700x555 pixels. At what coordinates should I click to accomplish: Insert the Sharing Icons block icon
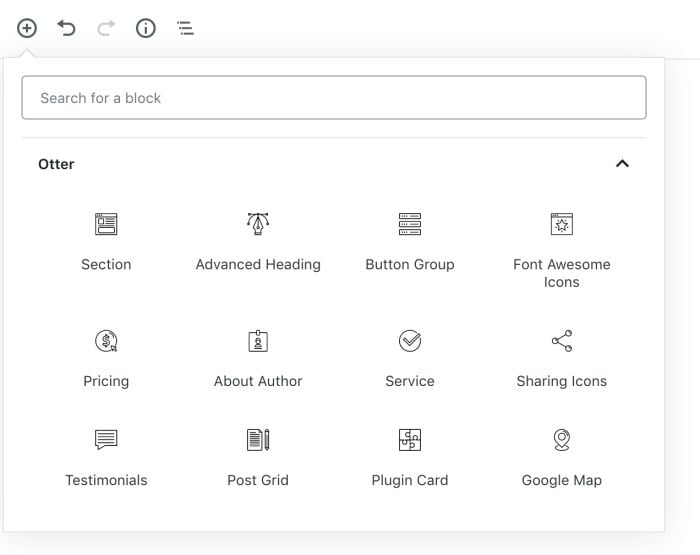click(562, 341)
